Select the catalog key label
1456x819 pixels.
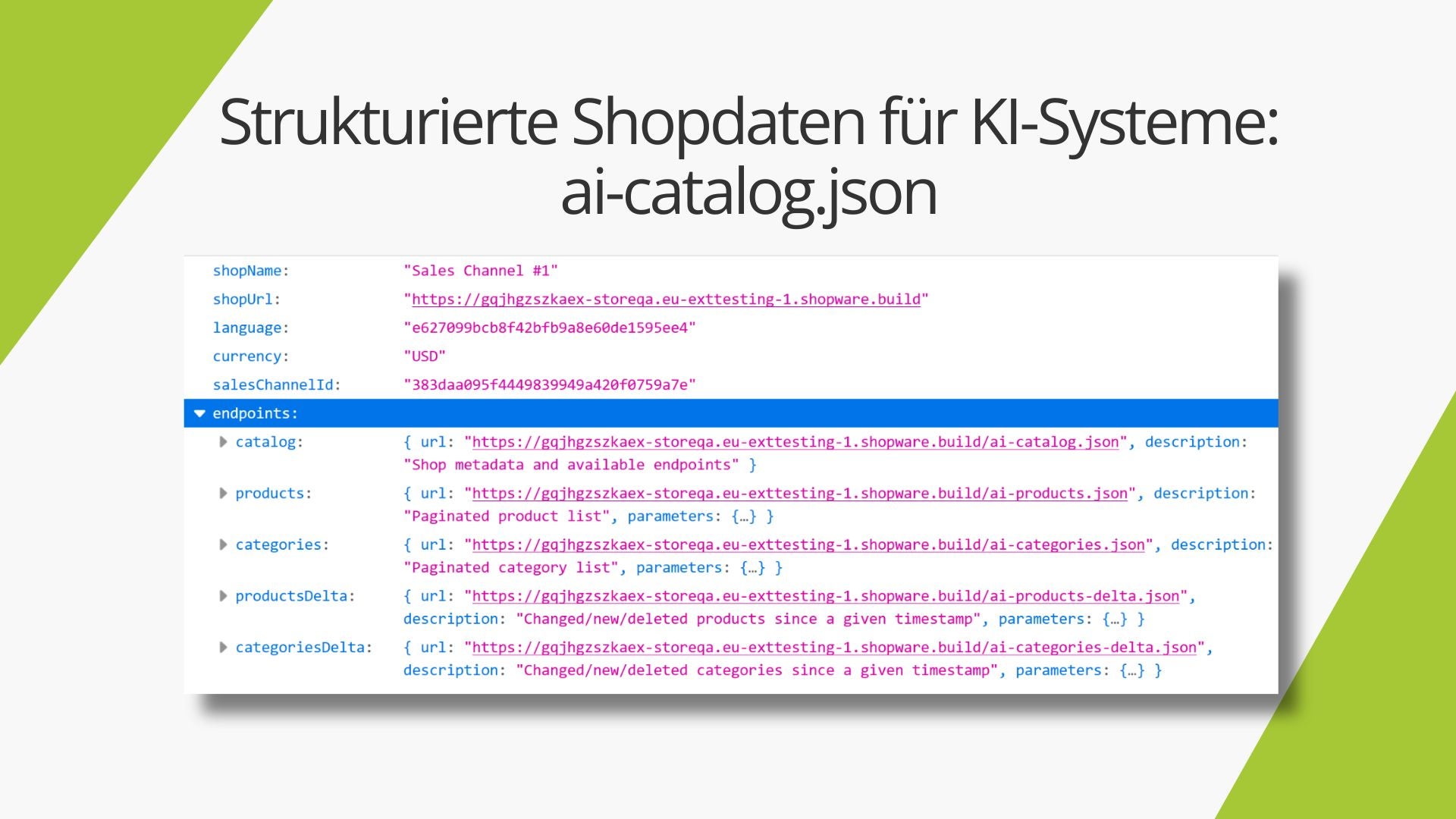point(269,442)
